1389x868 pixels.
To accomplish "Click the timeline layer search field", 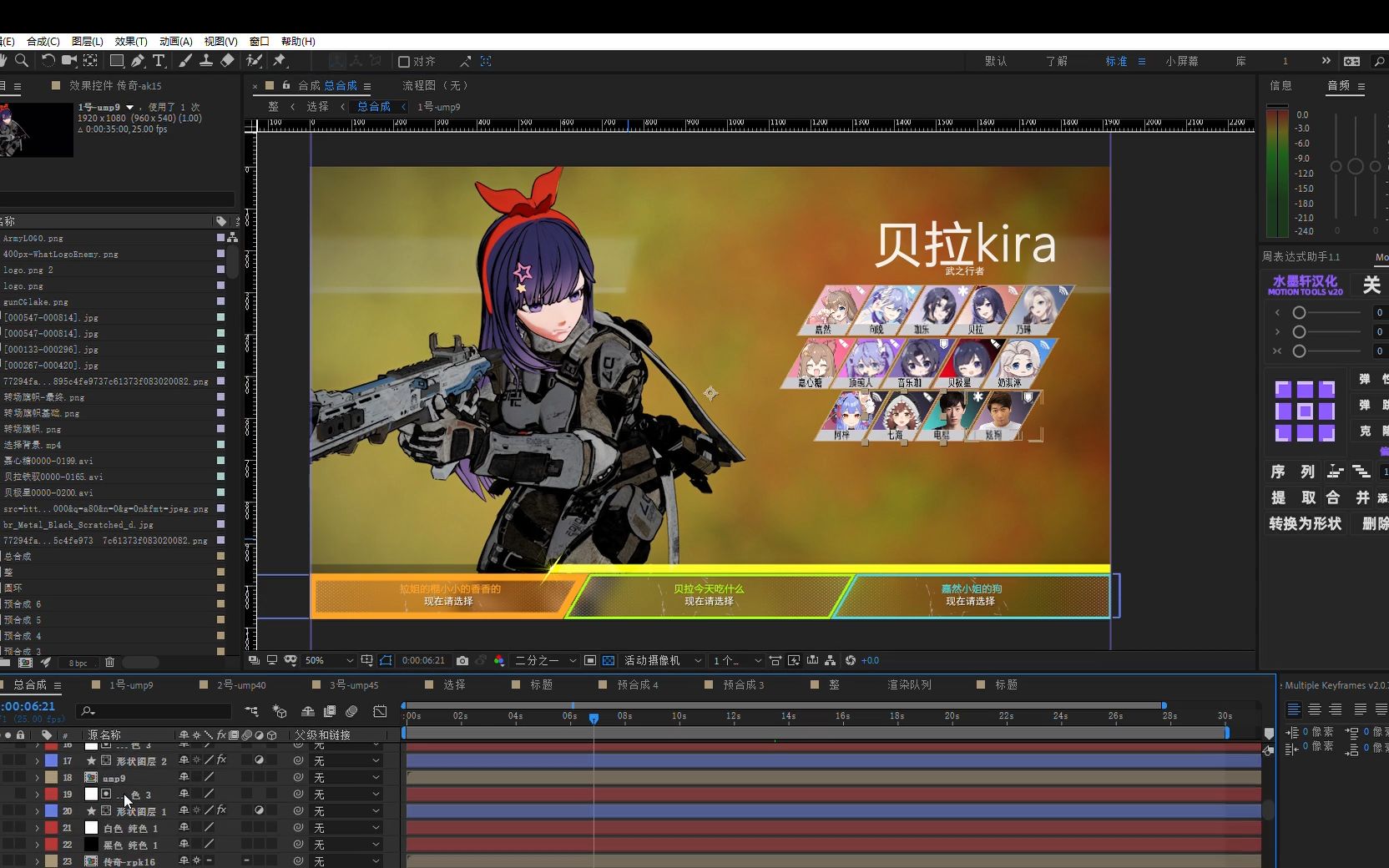I will (154, 711).
